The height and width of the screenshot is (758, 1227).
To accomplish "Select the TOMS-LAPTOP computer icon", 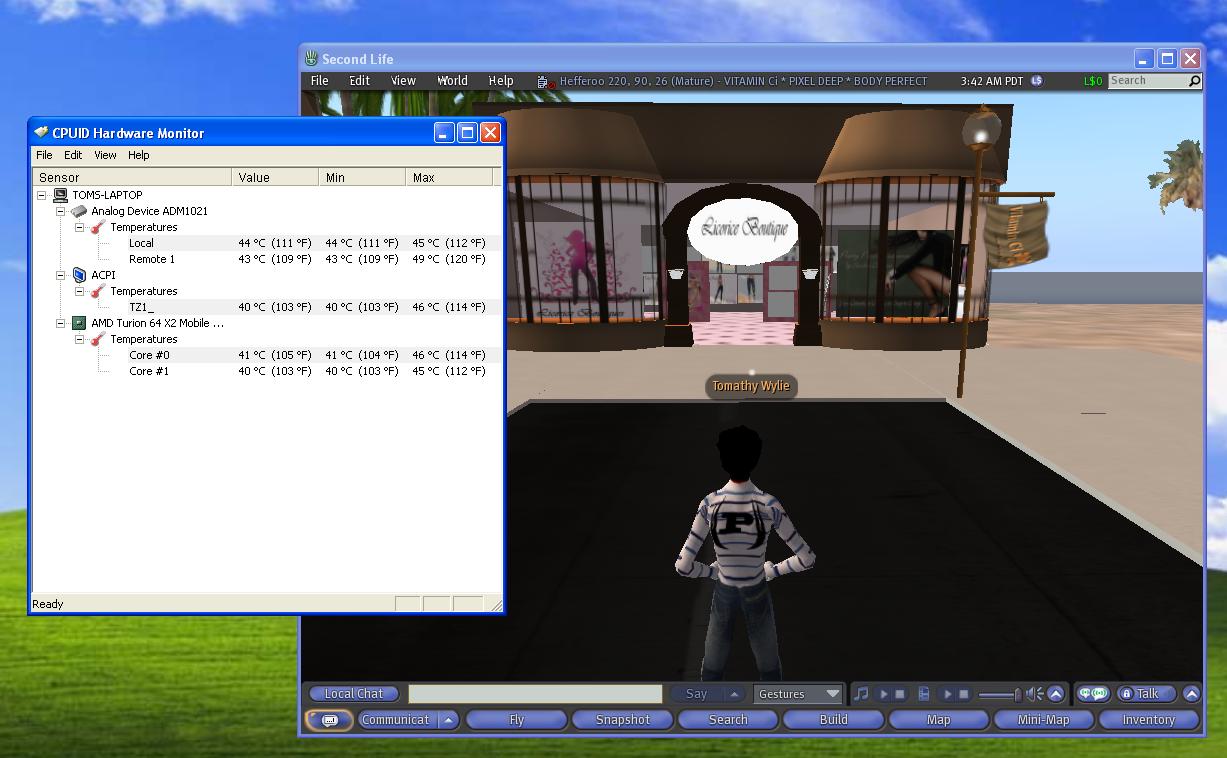I will coord(61,195).
